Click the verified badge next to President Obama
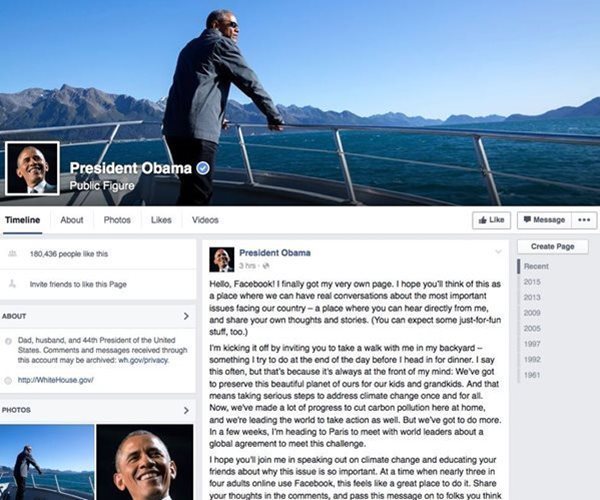Screen dimensions: 600x500 (x=203, y=168)
